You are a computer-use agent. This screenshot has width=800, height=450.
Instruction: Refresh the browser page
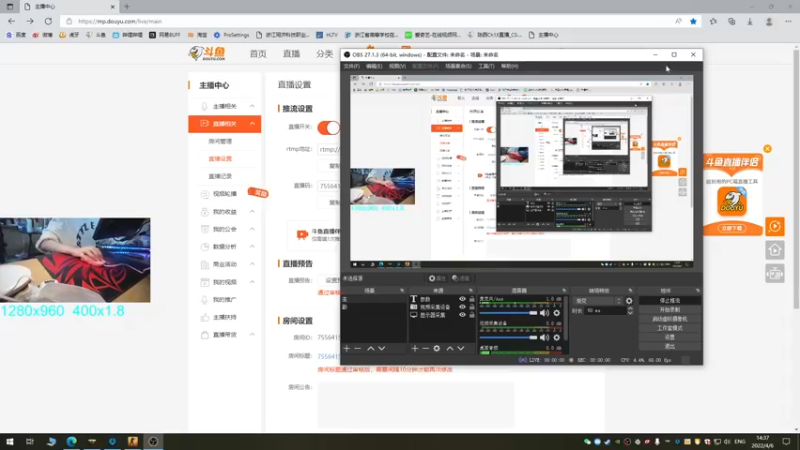tap(48, 21)
